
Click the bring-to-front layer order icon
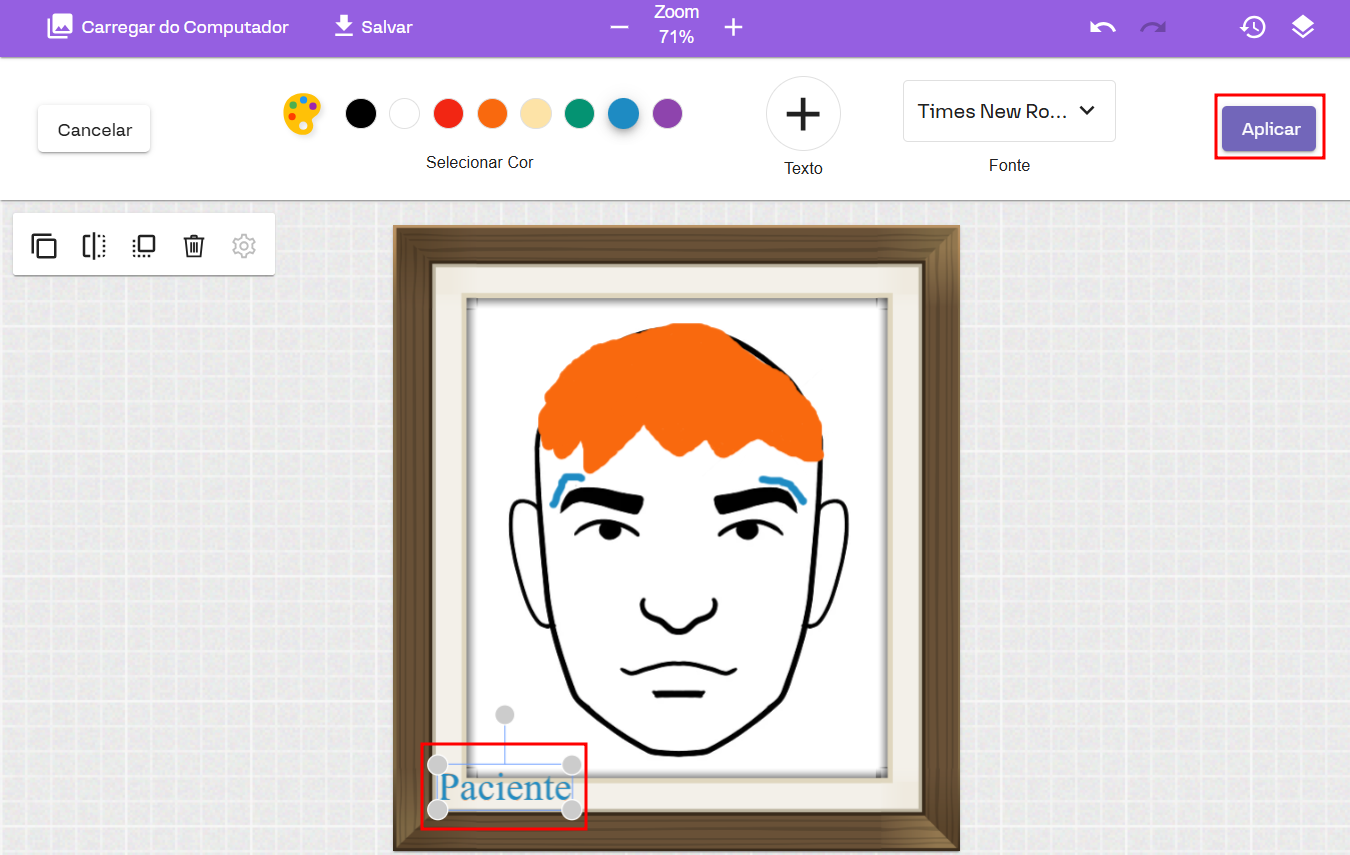pos(144,246)
